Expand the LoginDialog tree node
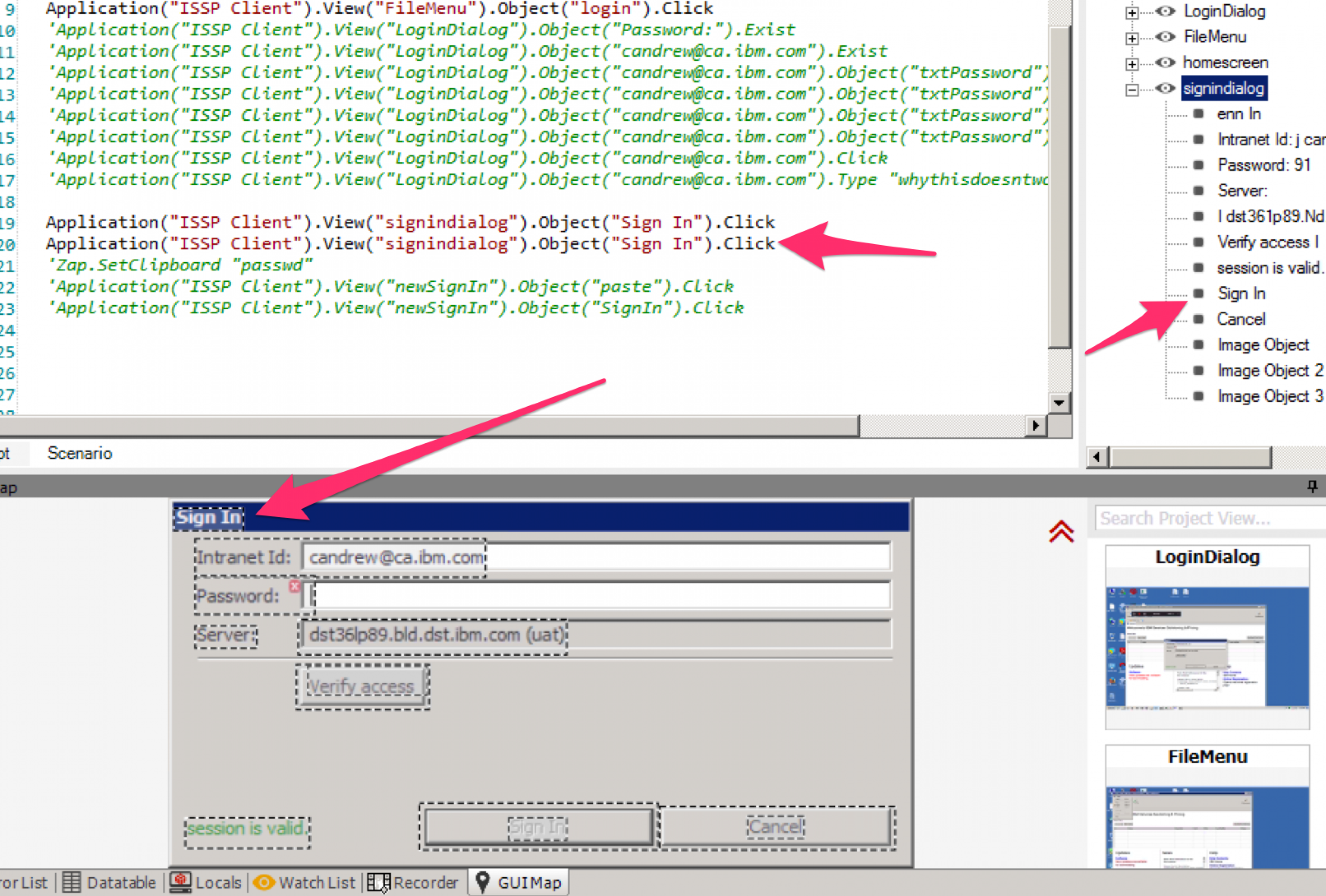 (x=1132, y=13)
